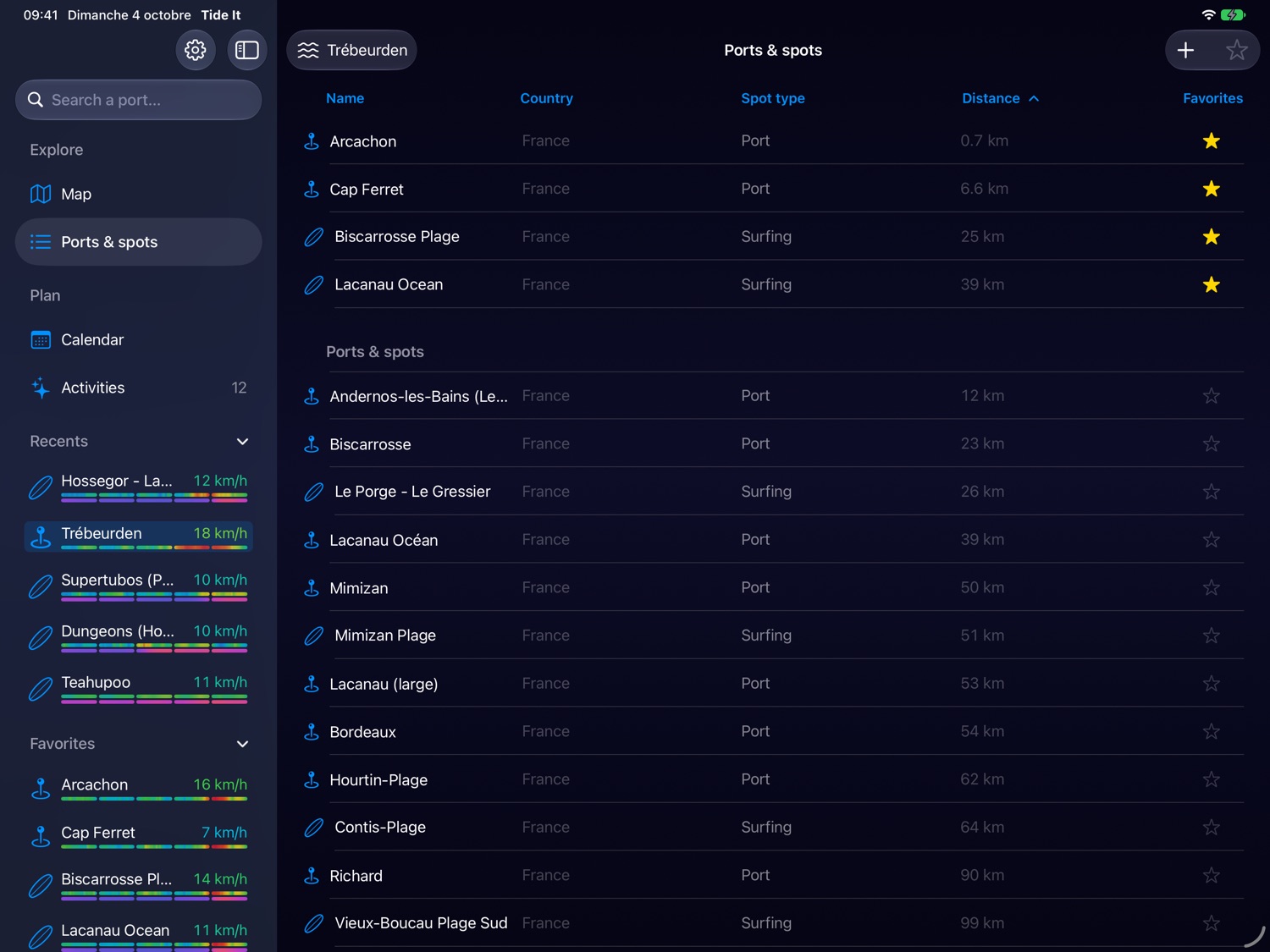The image size is (1270, 952).
Task: Click the anchor icon beside Richard
Action: (x=312, y=876)
